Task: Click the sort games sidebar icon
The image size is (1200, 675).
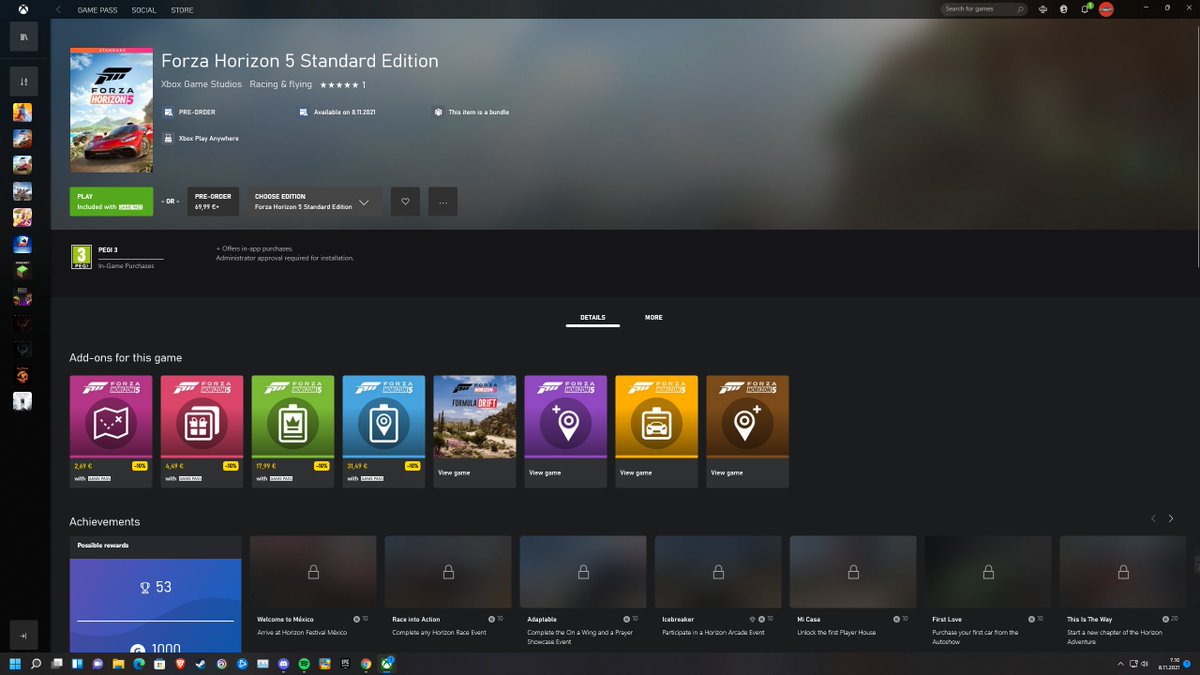Action: point(23,82)
